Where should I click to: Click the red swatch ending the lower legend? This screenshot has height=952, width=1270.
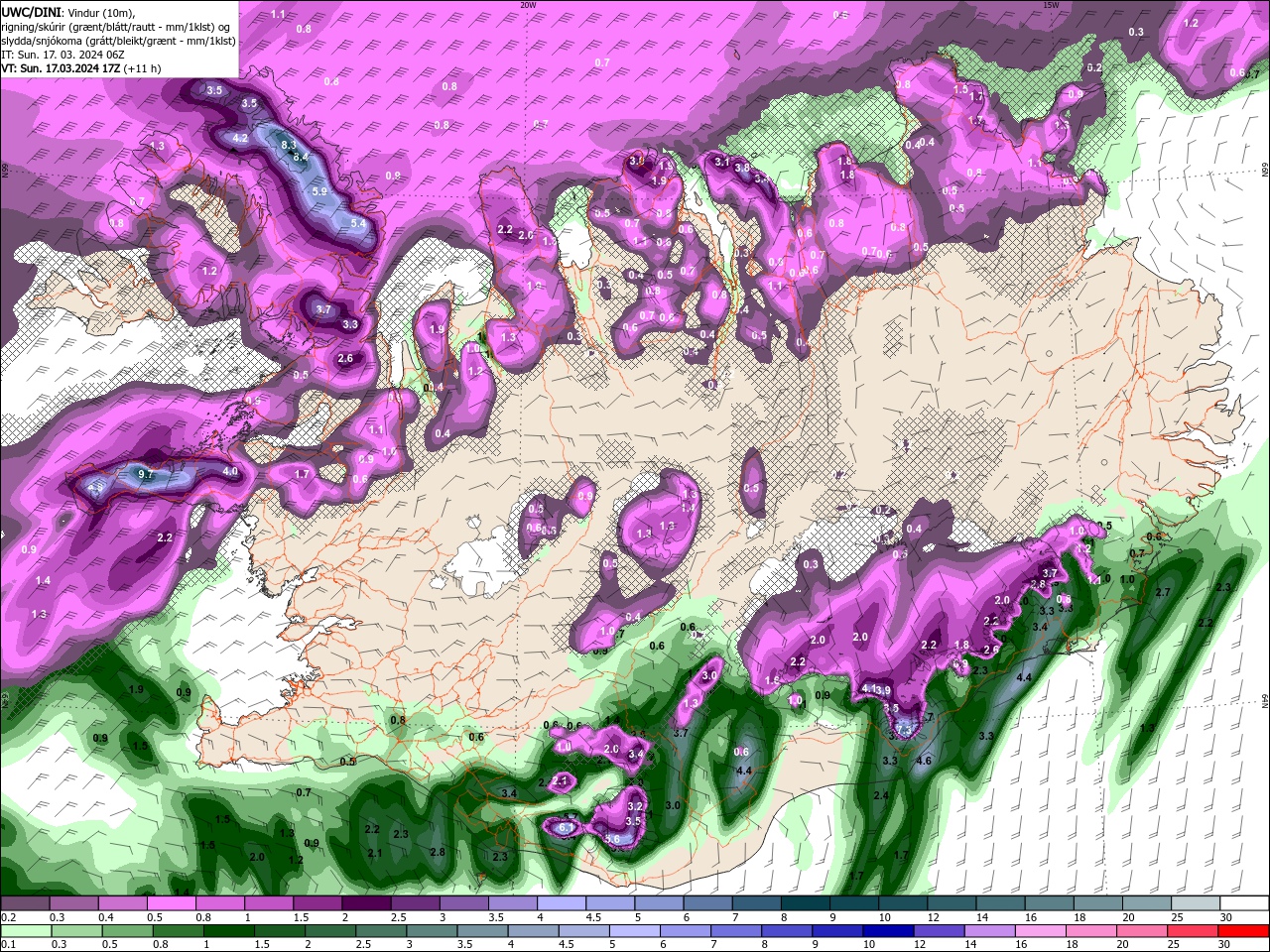1243,931
